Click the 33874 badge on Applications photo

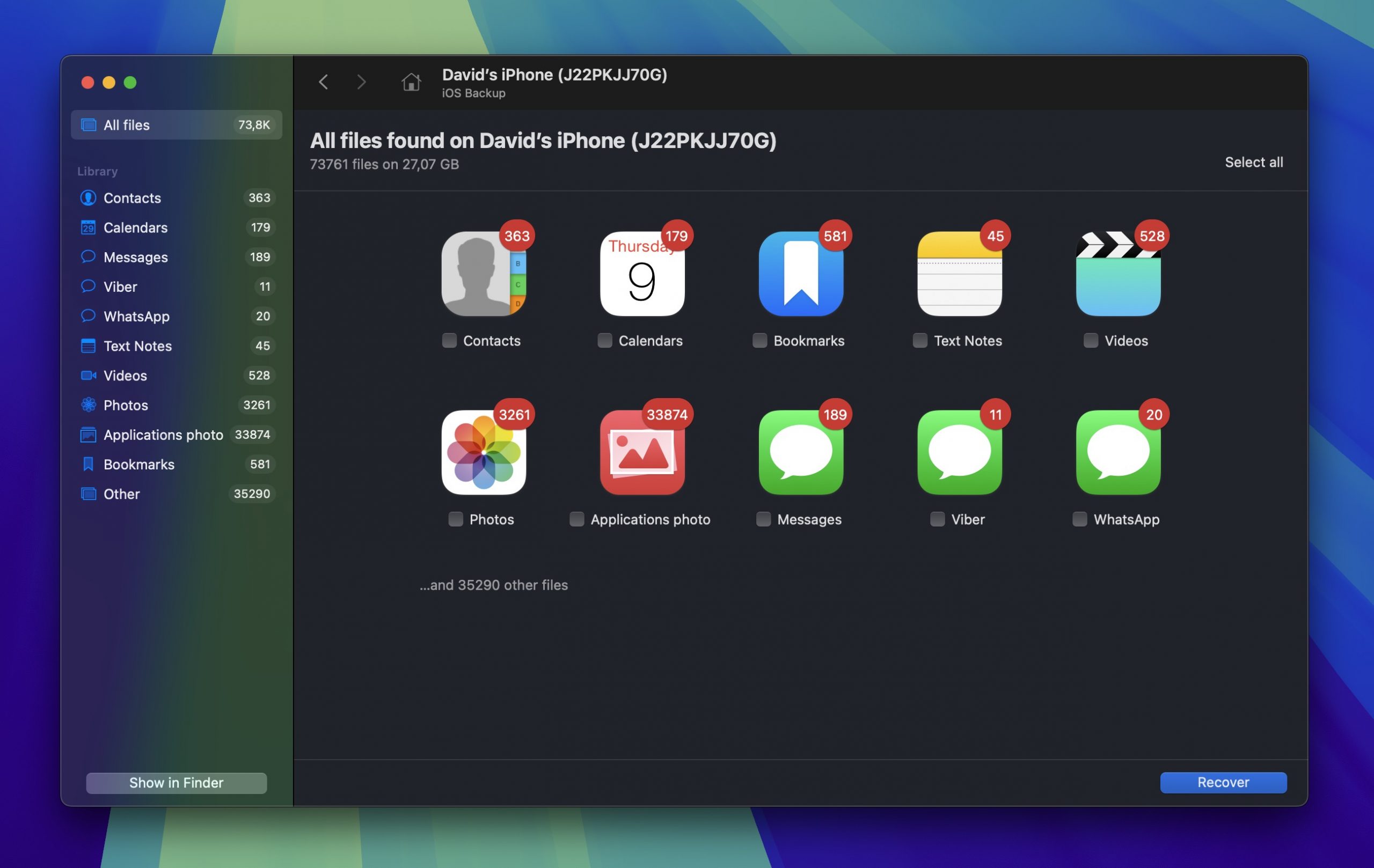(667, 415)
